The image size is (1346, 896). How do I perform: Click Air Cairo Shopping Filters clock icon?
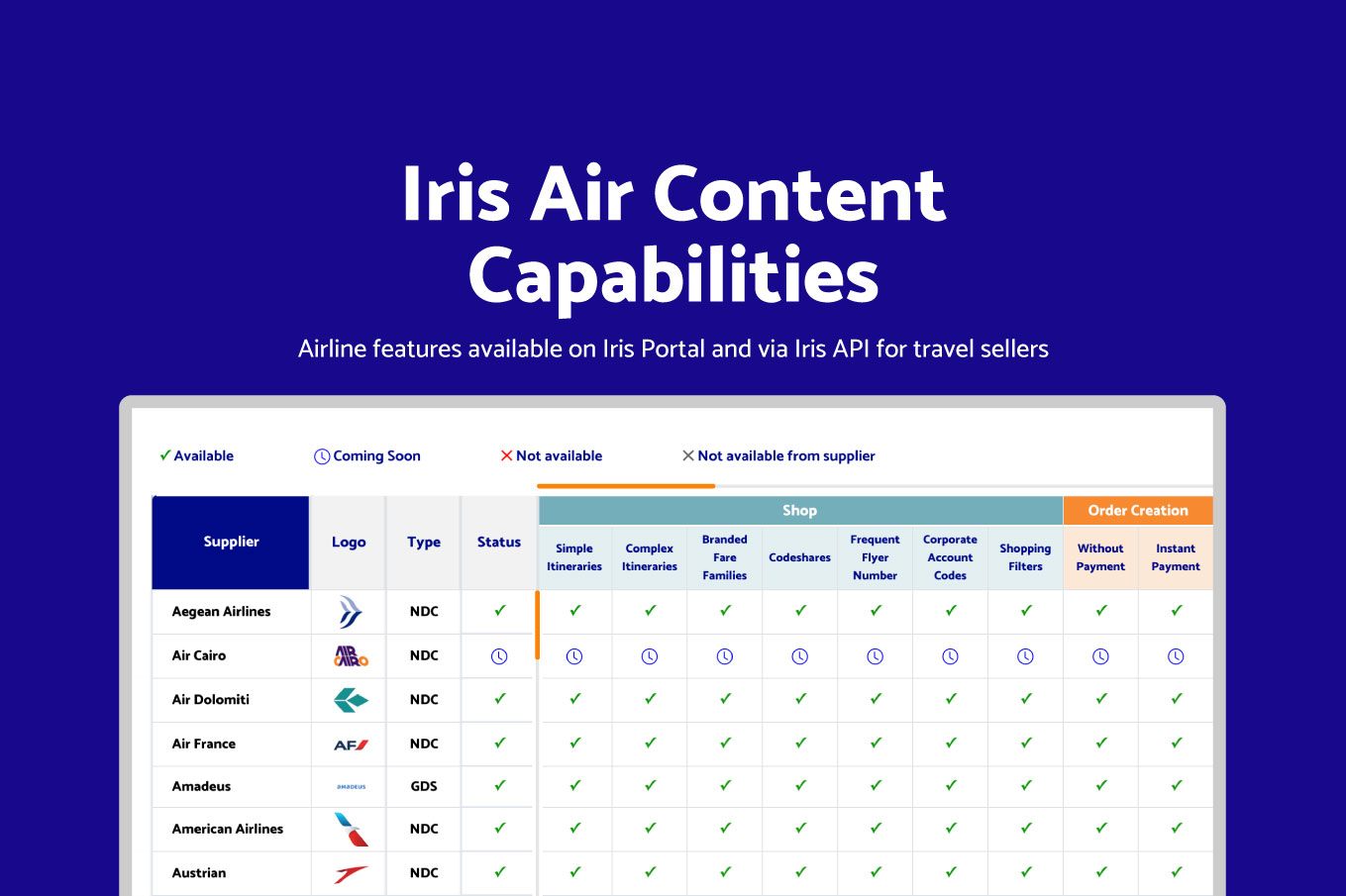(x=1026, y=656)
